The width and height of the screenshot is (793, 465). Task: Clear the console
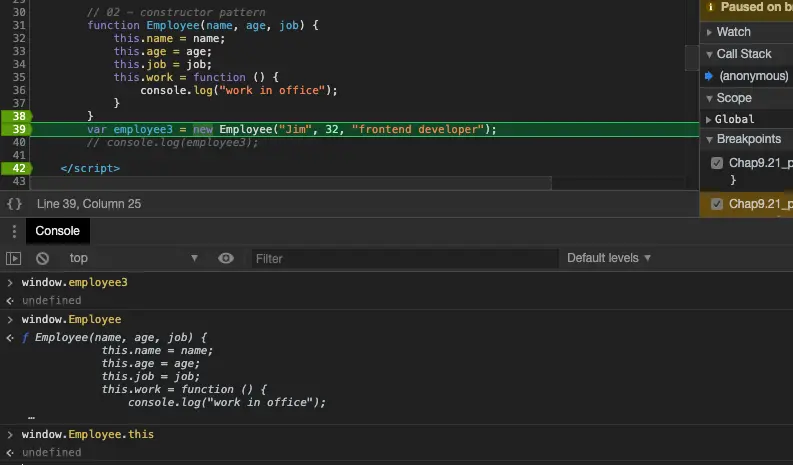(x=42, y=259)
